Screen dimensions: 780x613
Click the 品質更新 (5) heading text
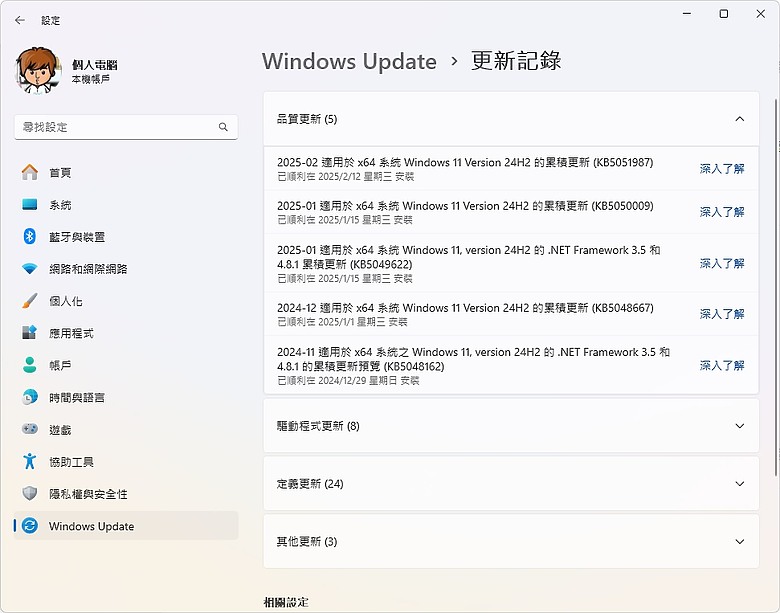click(x=307, y=119)
